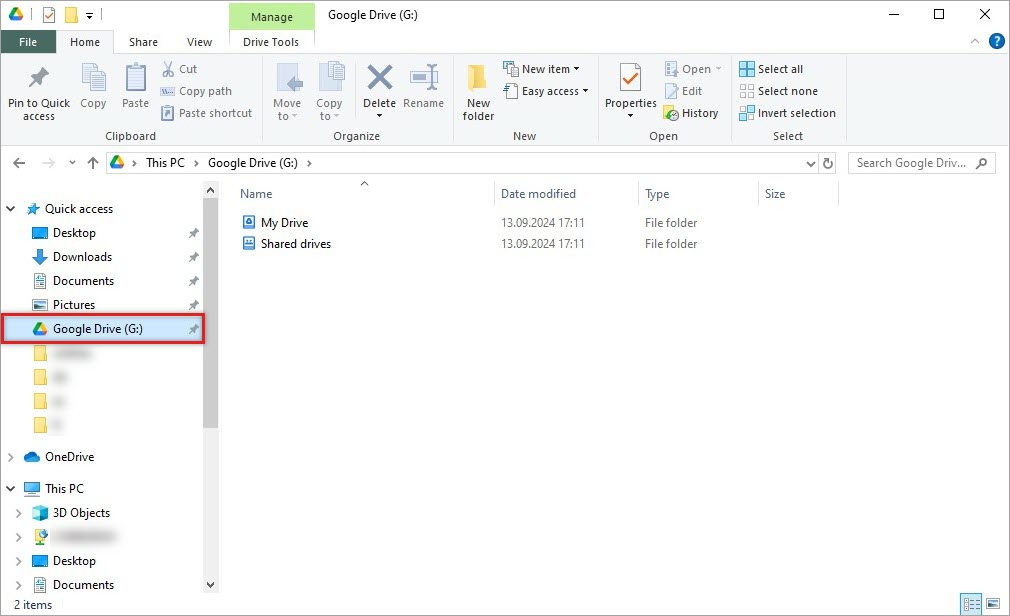The height and width of the screenshot is (616, 1010).
Task: Show recent locations dropdown arrow
Action: [72, 163]
